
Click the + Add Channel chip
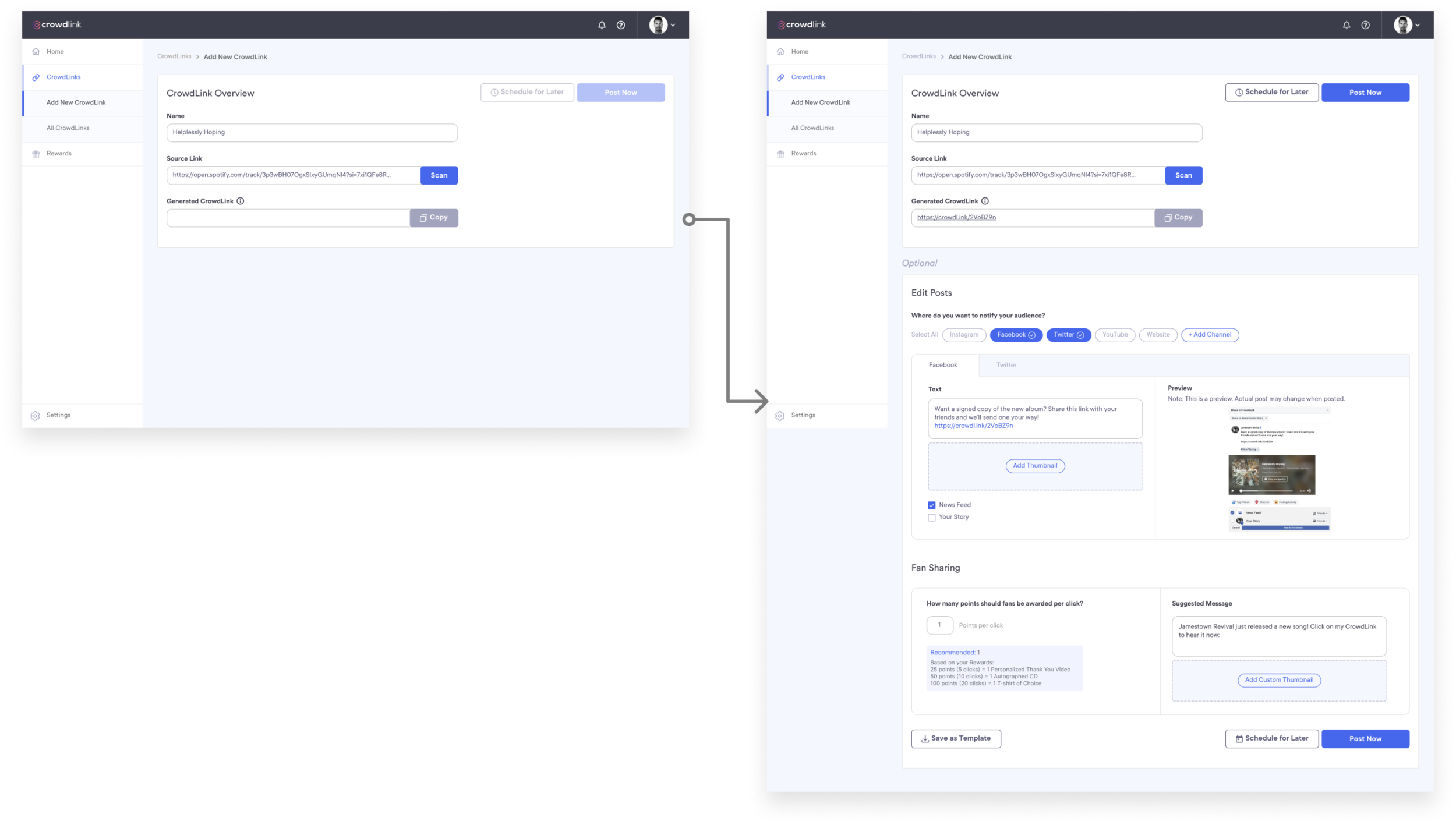(1210, 335)
